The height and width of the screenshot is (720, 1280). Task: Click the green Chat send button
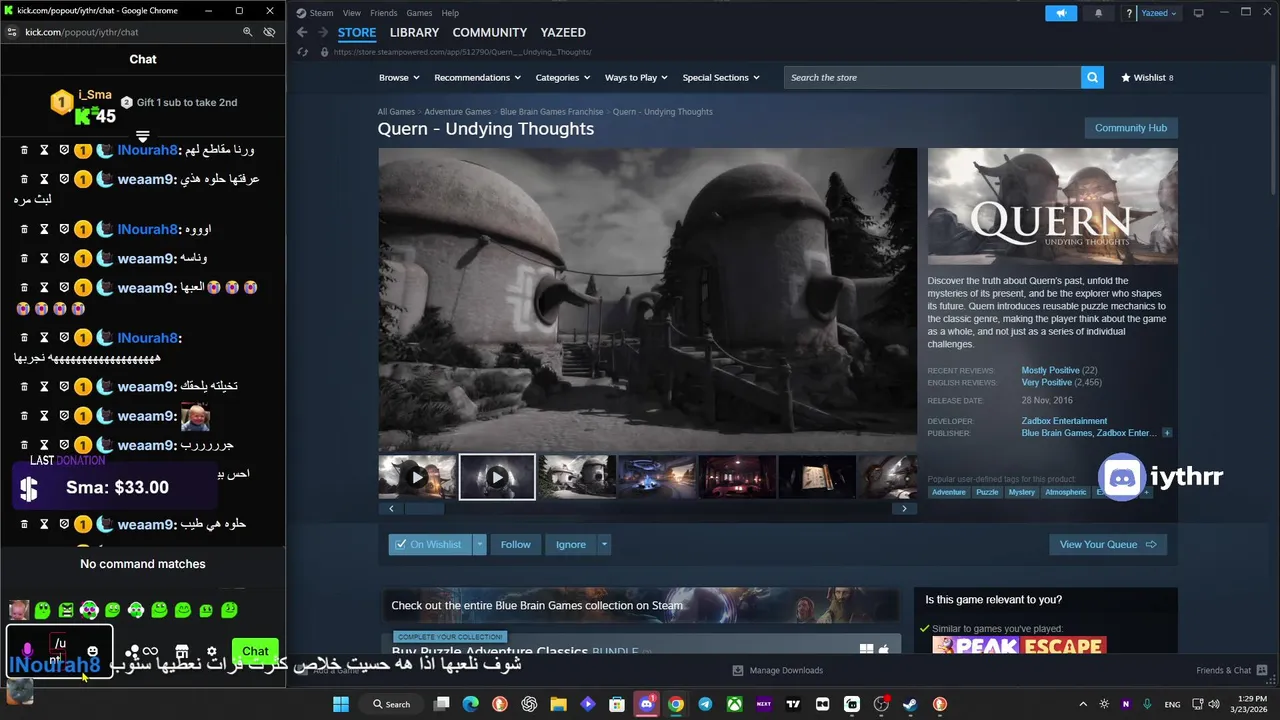point(255,651)
